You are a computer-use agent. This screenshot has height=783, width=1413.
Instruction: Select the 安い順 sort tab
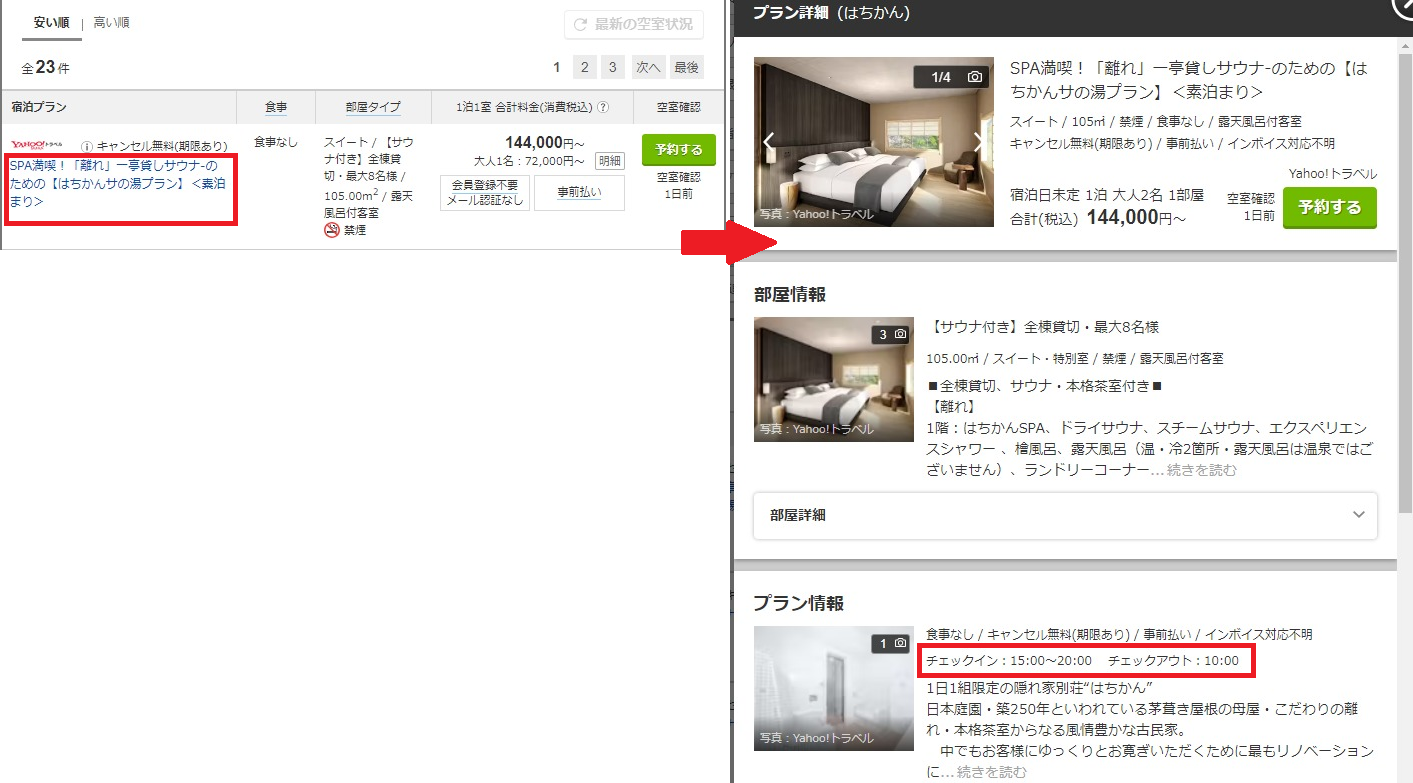(x=51, y=22)
